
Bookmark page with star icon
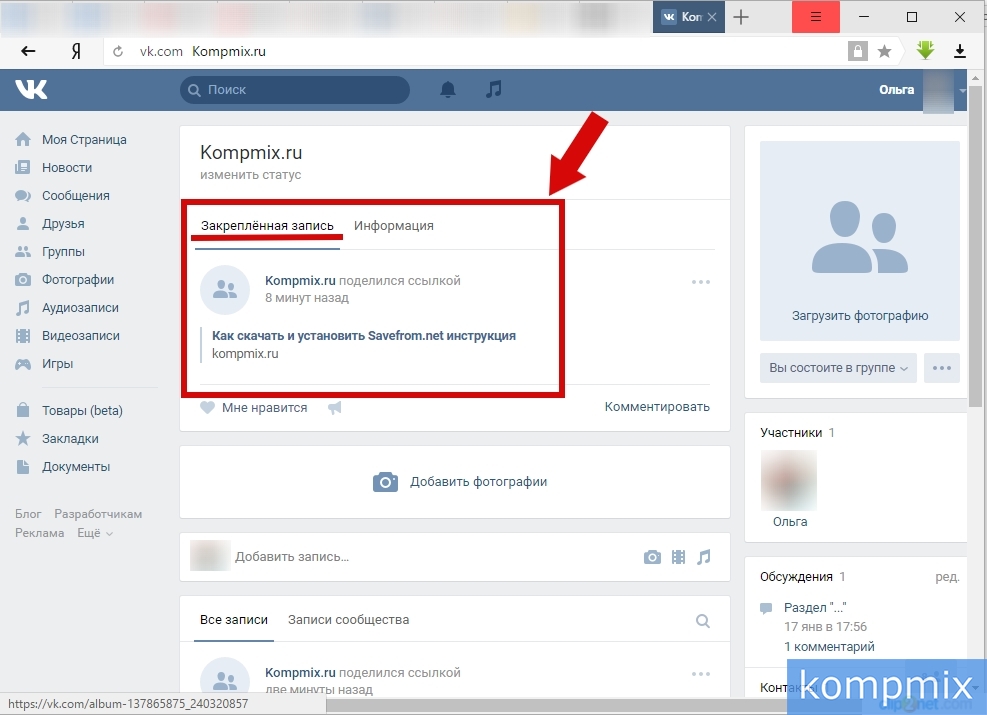(884, 51)
